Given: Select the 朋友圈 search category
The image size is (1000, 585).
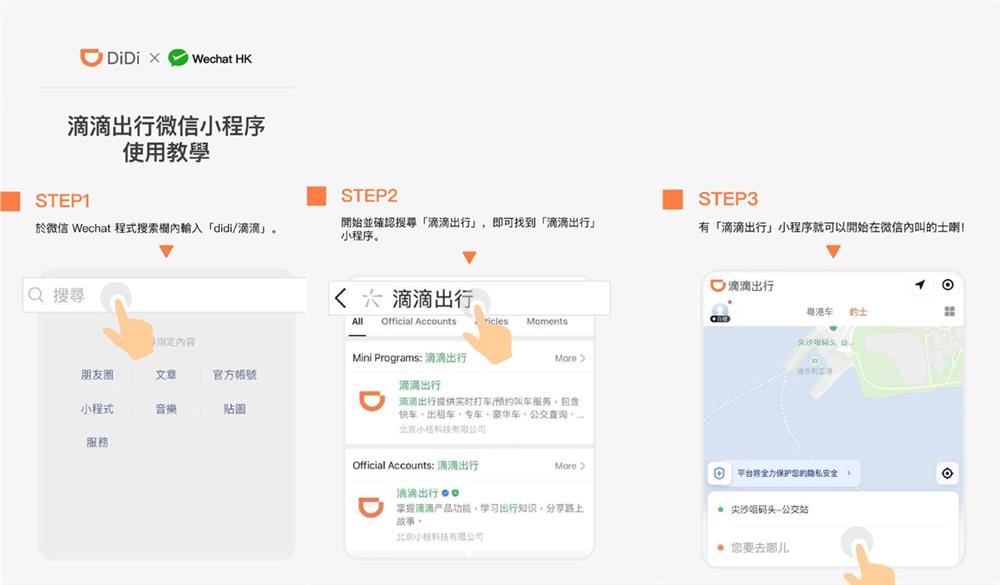Looking at the screenshot, I should point(97,374).
